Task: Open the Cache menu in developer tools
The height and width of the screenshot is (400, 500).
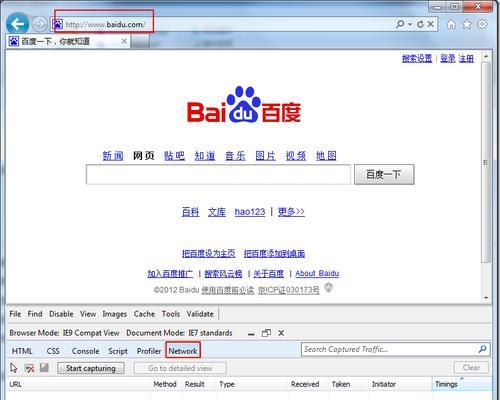Action: [144, 314]
